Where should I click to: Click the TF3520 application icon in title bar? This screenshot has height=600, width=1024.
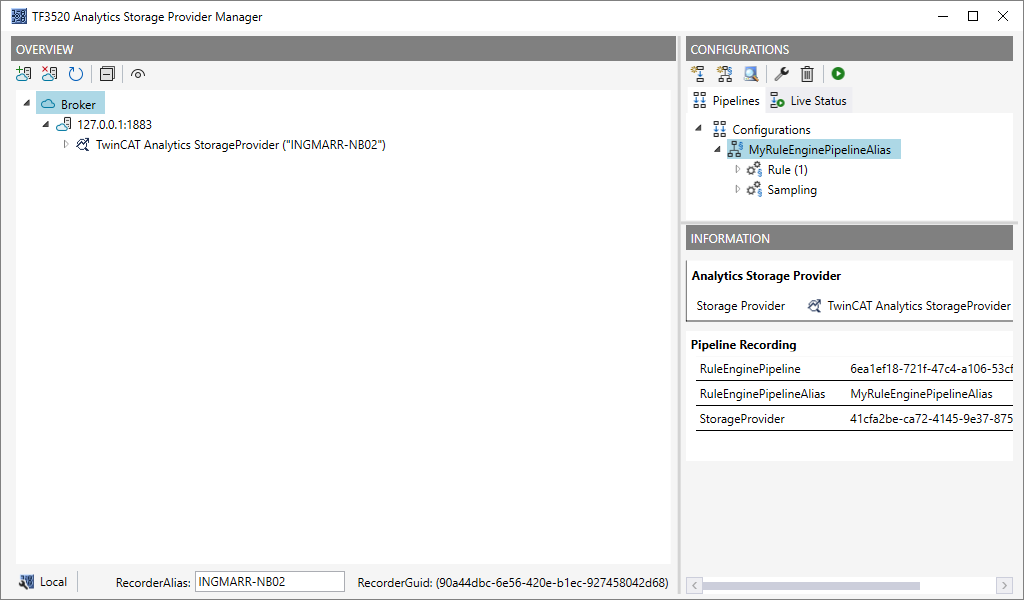19,16
